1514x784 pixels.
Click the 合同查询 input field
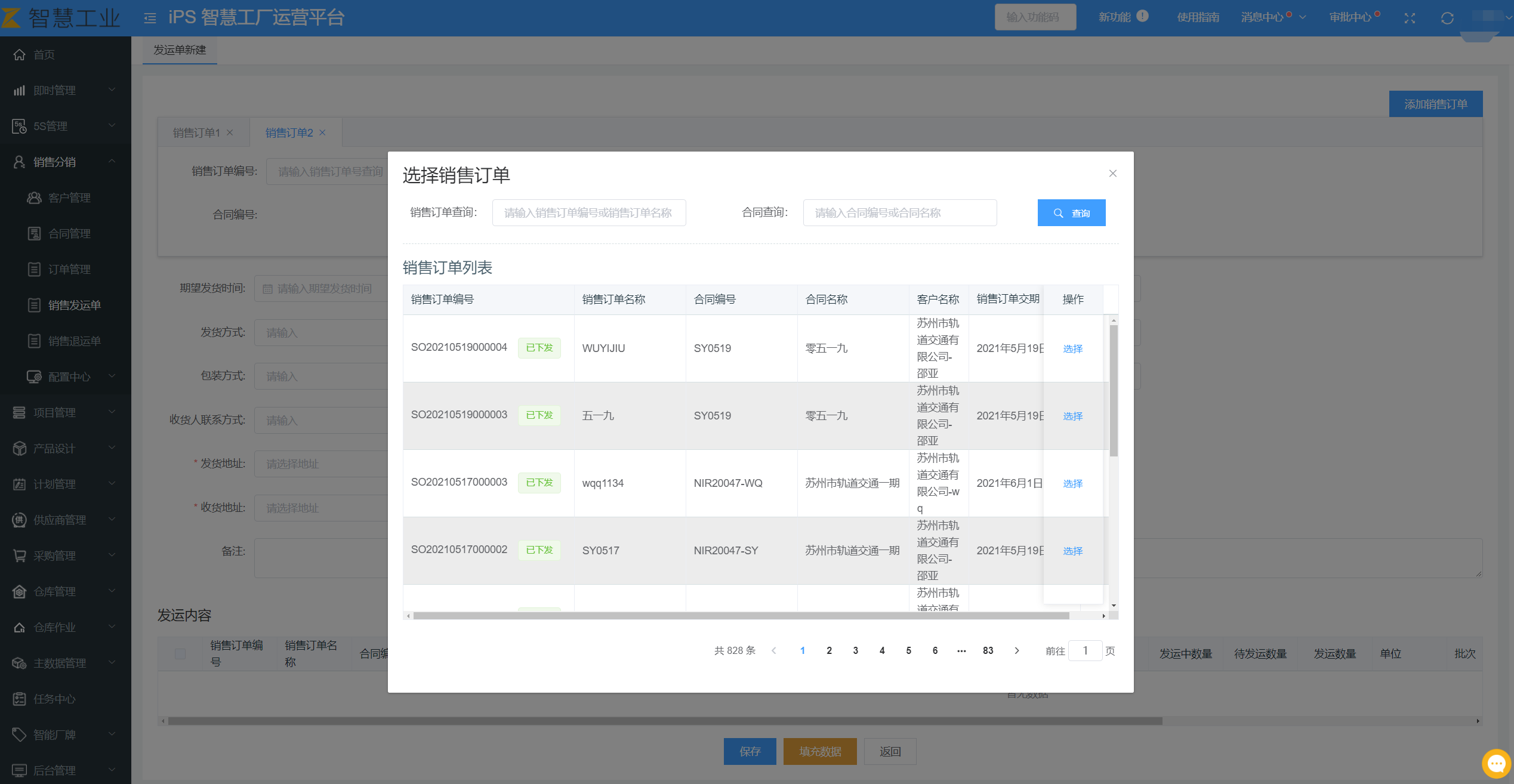(x=899, y=213)
